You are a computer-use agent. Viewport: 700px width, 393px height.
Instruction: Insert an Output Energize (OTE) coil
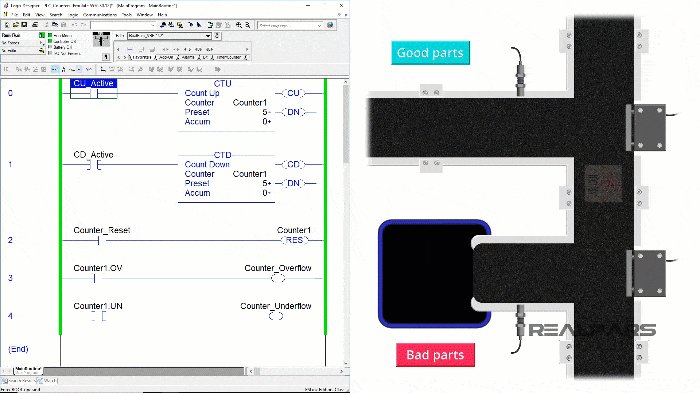pos(188,49)
